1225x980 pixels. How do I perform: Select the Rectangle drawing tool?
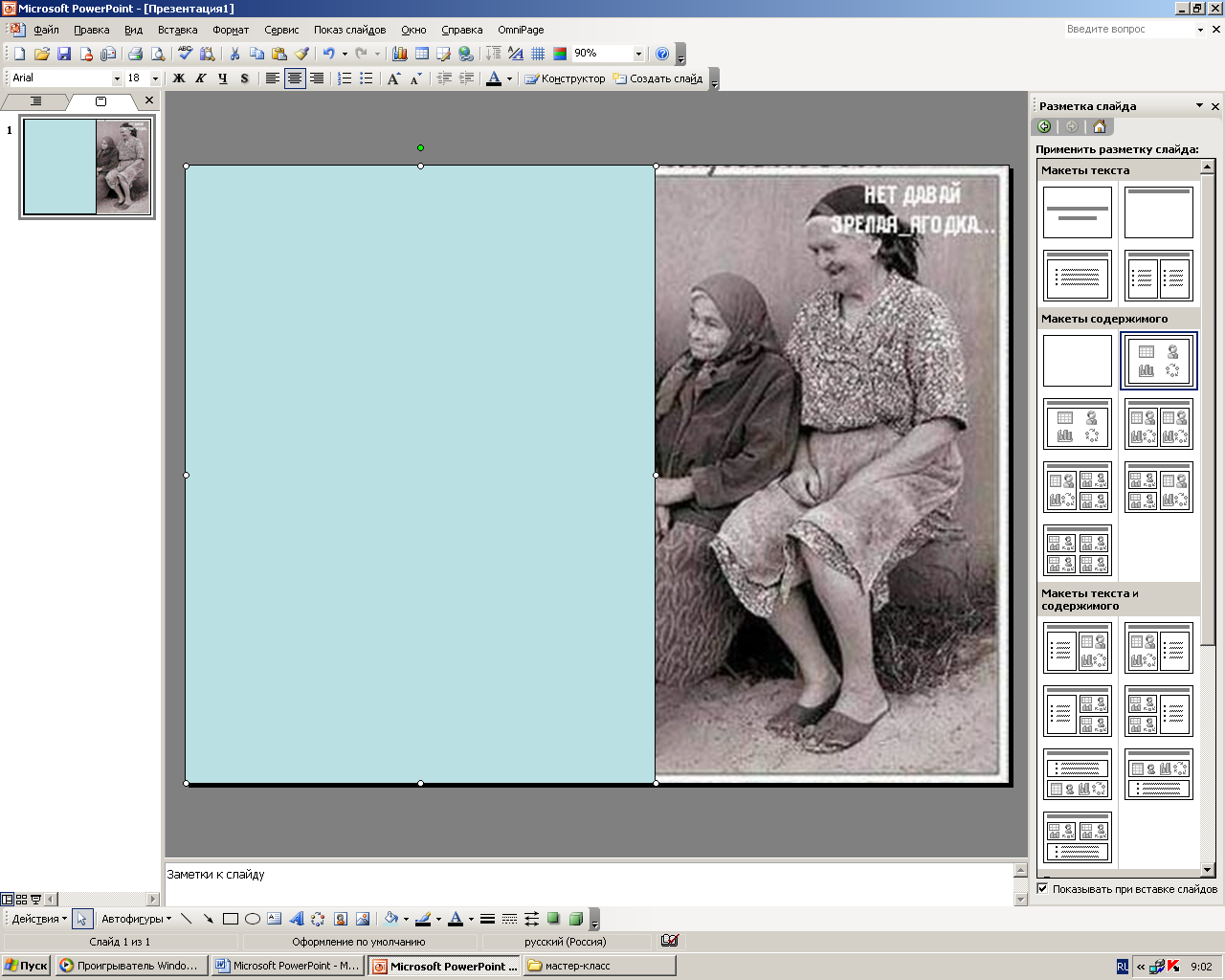coord(230,919)
